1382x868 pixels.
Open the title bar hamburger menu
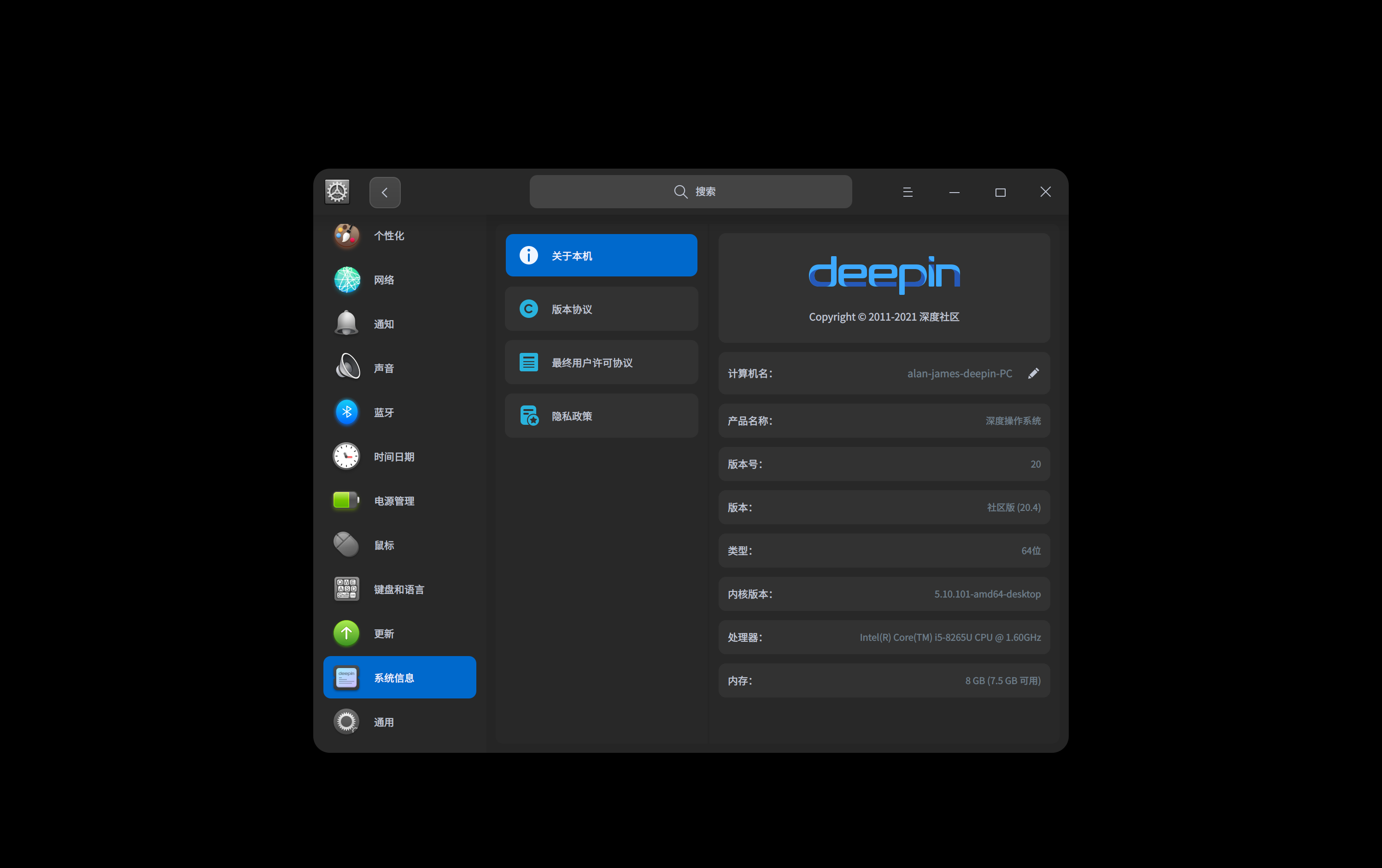(x=908, y=192)
